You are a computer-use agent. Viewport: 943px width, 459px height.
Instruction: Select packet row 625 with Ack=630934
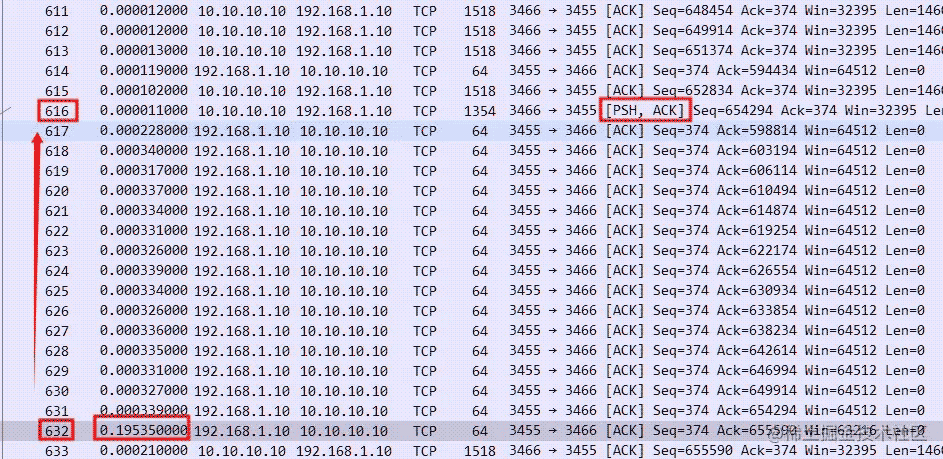[x=472, y=291]
